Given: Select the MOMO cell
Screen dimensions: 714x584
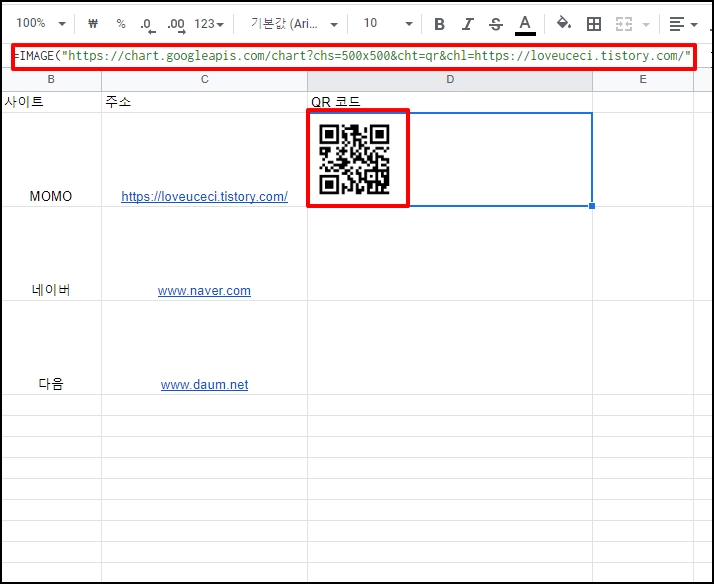Looking at the screenshot, I should (51, 160).
